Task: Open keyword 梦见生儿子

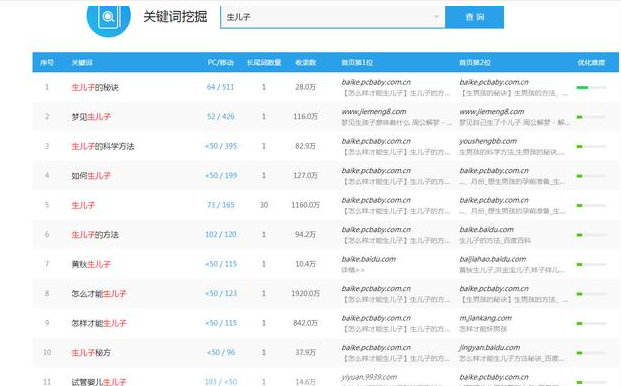Action: click(91, 117)
